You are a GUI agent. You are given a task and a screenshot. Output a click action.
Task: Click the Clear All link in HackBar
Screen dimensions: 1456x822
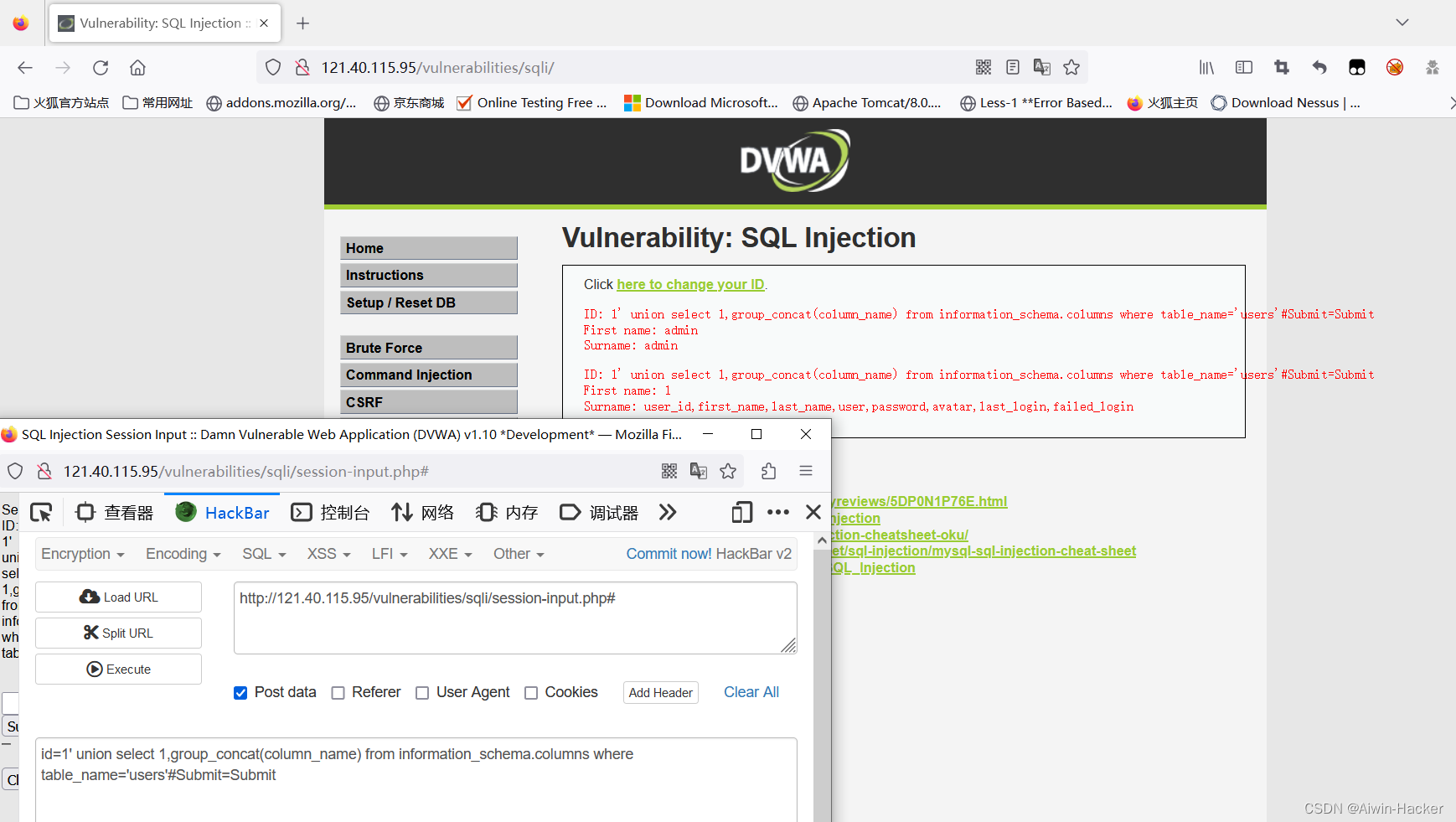tap(751, 692)
